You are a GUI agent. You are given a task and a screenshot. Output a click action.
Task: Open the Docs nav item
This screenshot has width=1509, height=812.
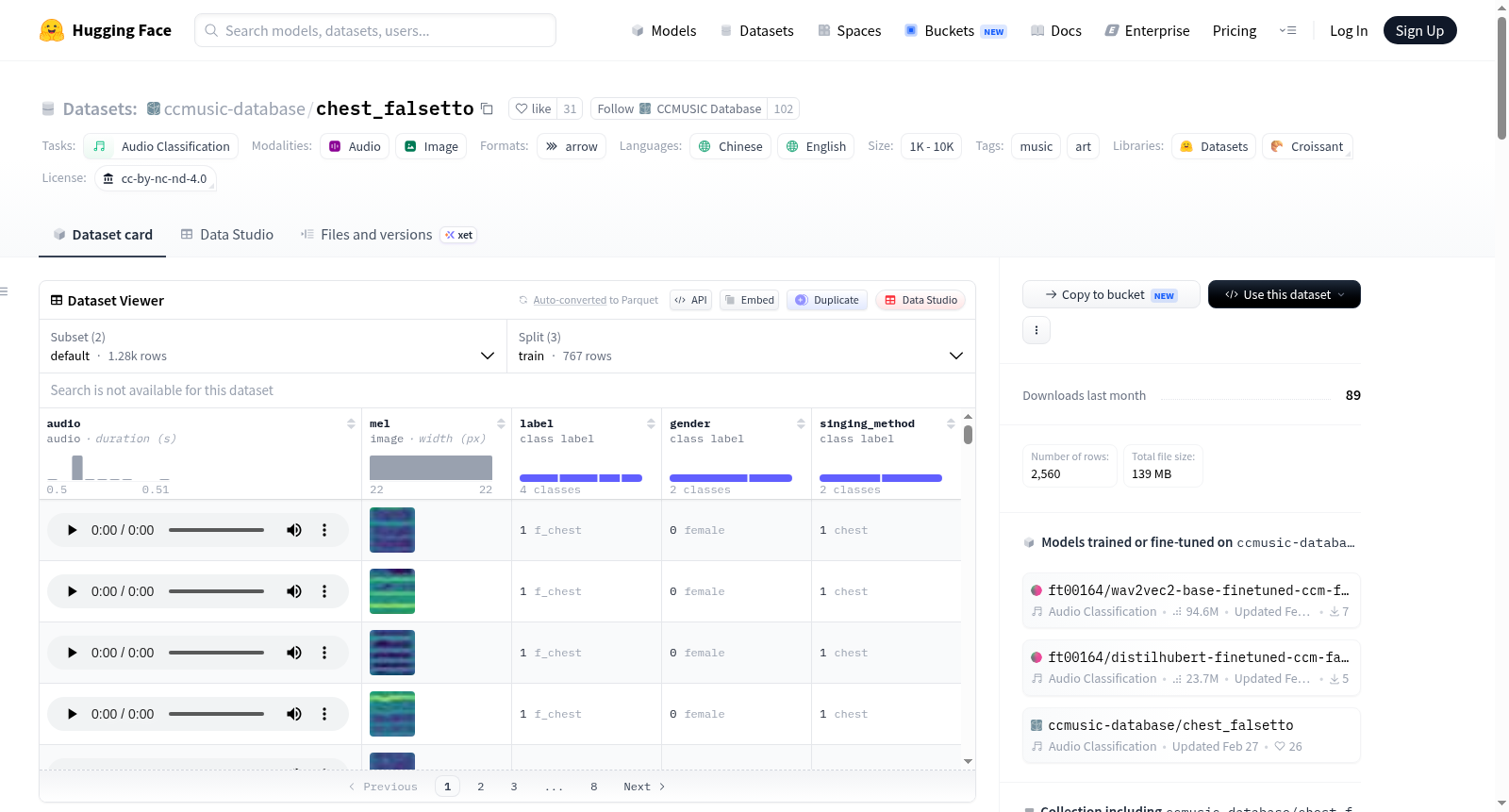[x=1055, y=30]
